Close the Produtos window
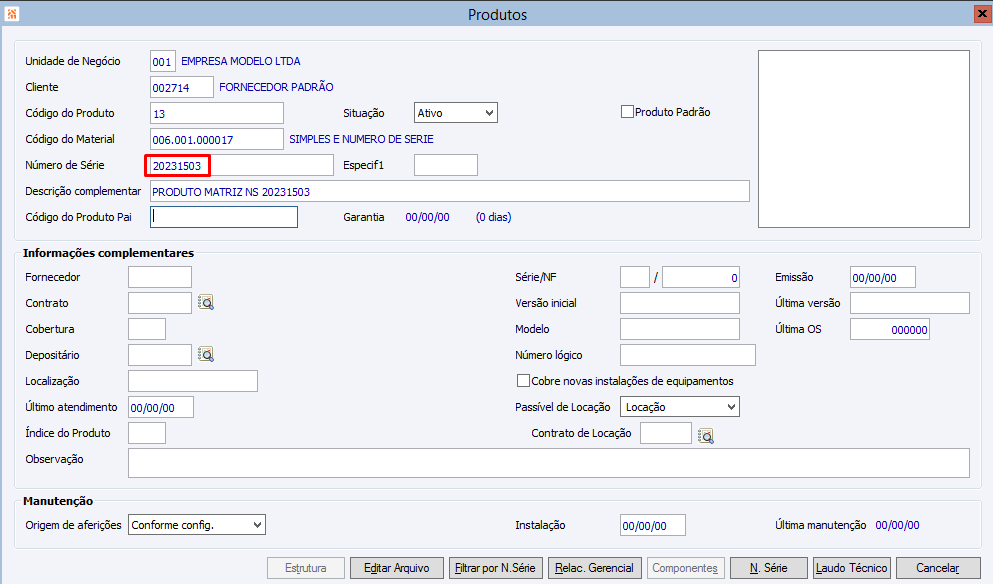 982,13
